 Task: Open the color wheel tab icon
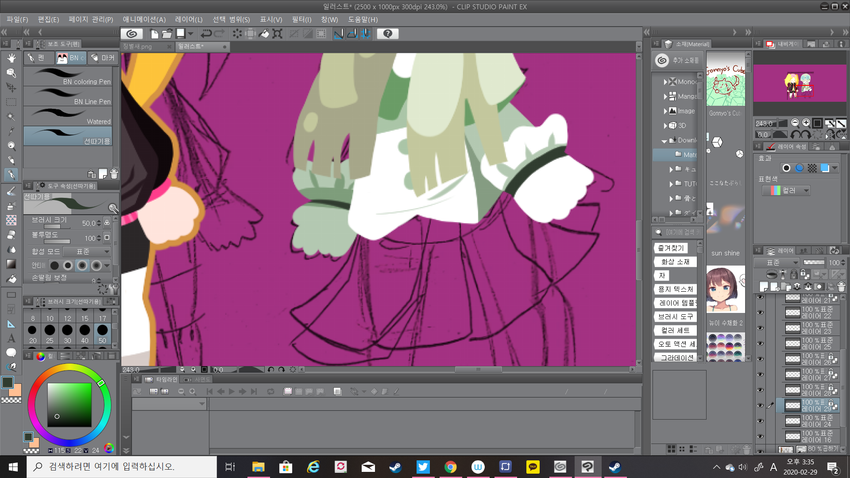pyautogui.click(x=41, y=356)
